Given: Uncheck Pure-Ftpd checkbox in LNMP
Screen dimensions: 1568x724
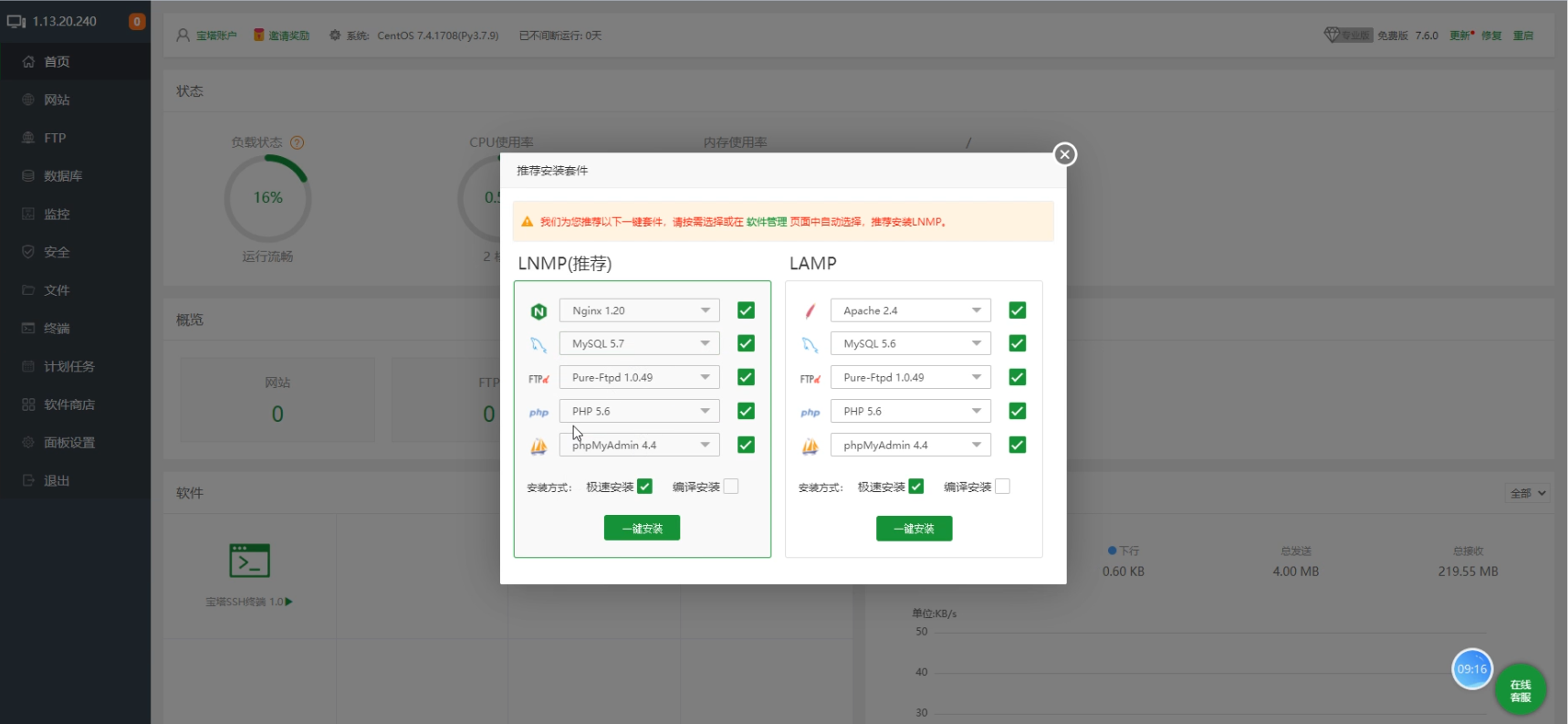Looking at the screenshot, I should pos(746,377).
